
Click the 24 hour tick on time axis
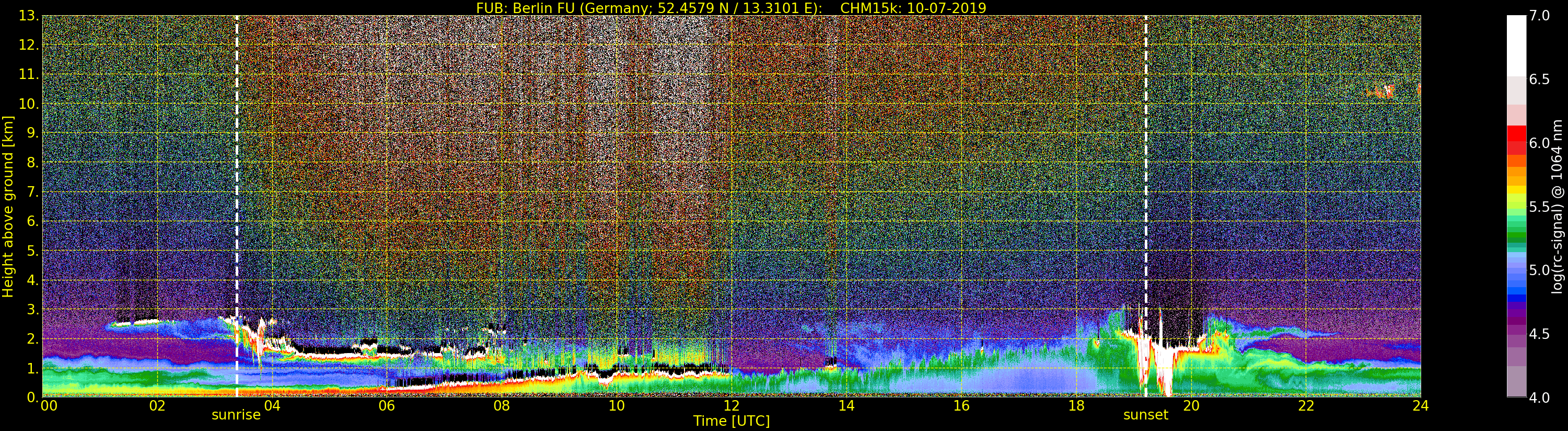click(1421, 406)
